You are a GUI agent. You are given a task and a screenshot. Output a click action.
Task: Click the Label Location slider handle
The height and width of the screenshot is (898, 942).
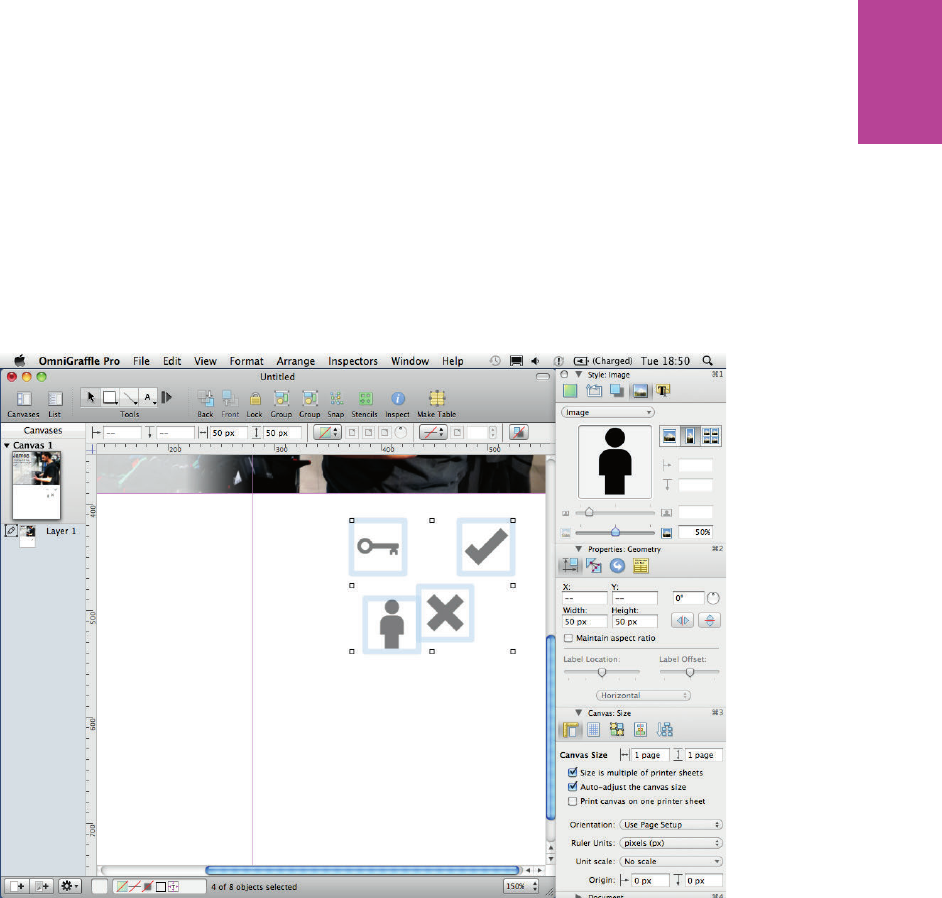(602, 672)
